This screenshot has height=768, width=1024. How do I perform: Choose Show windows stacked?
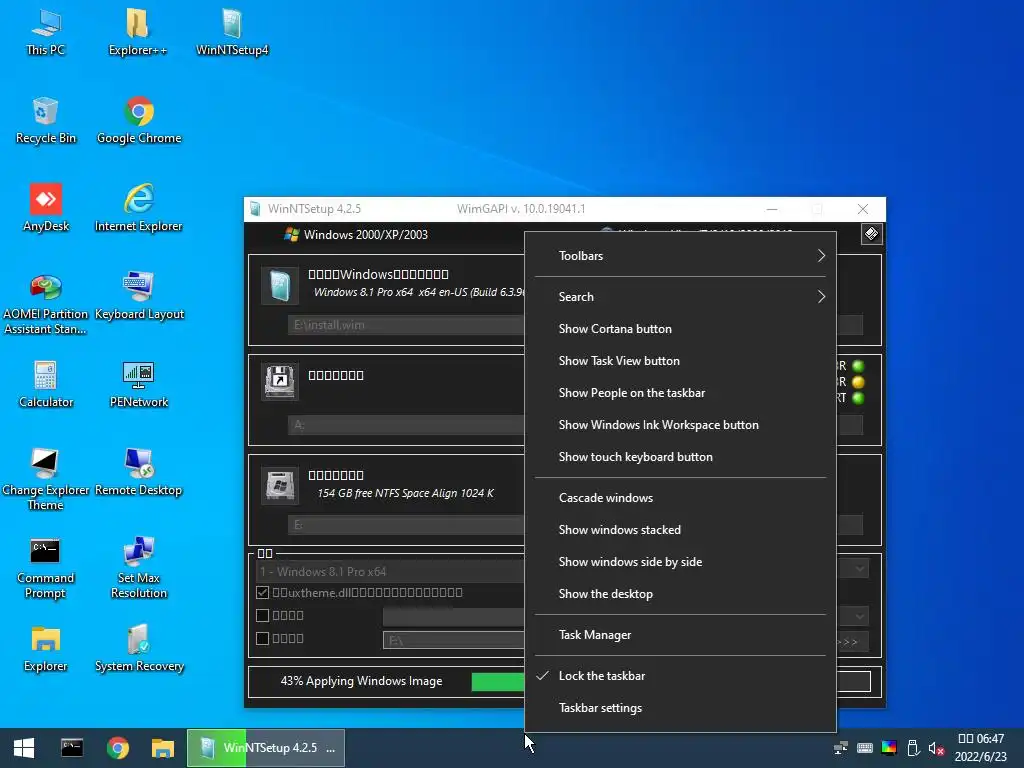(680, 530)
